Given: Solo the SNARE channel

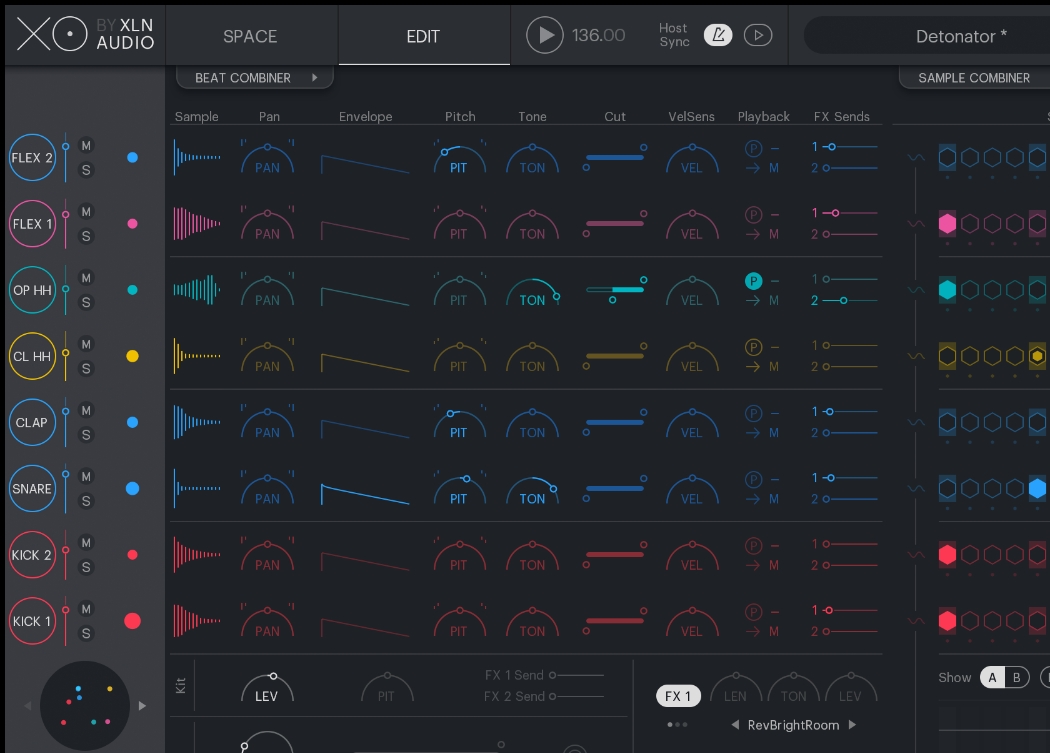Looking at the screenshot, I should 86,501.
